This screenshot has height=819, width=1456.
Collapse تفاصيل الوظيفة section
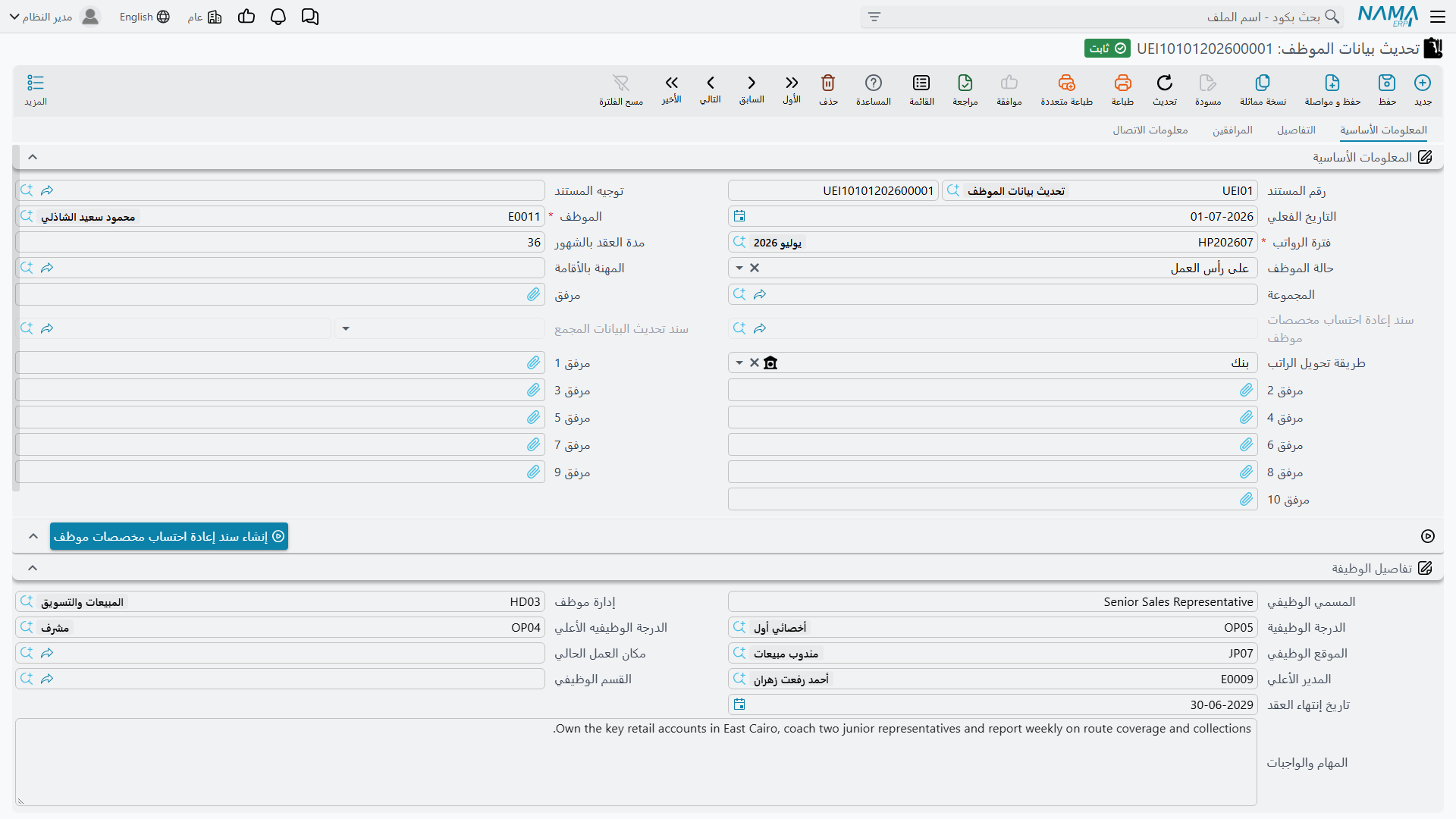tap(33, 568)
